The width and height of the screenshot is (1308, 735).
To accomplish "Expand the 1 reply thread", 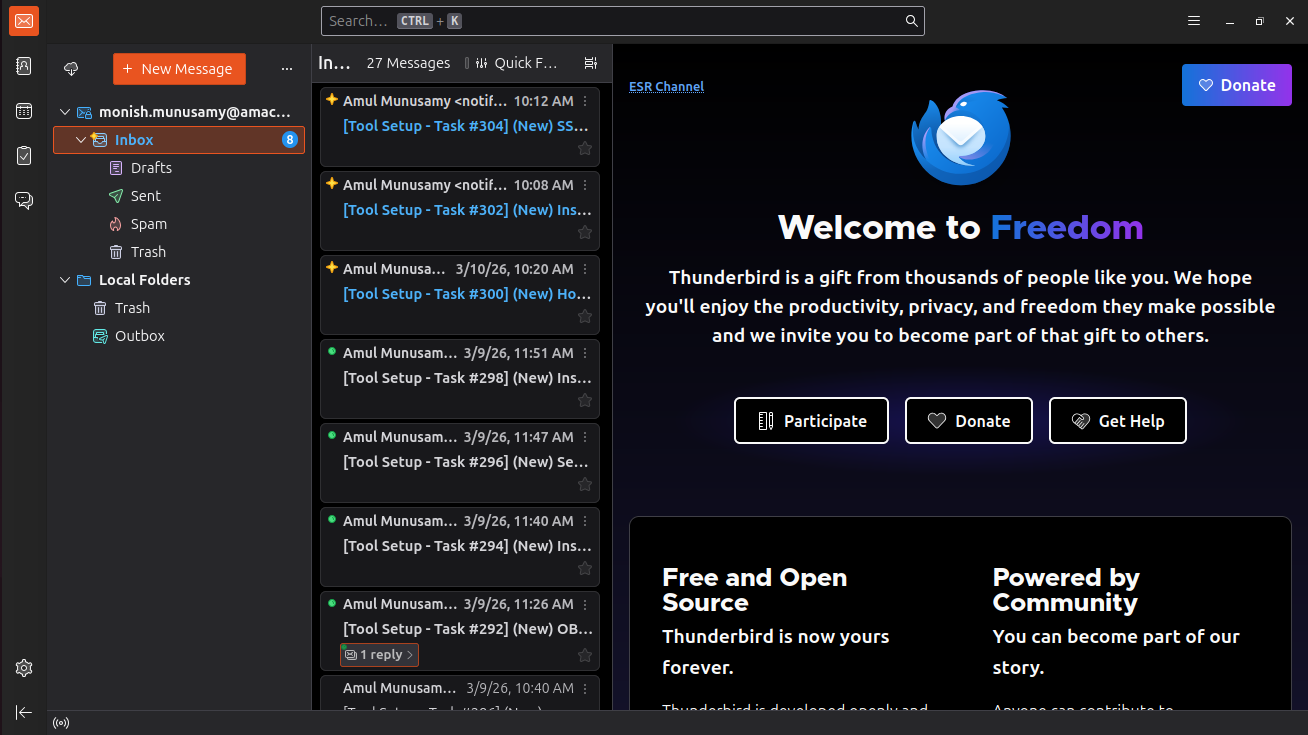I will tap(379, 655).
